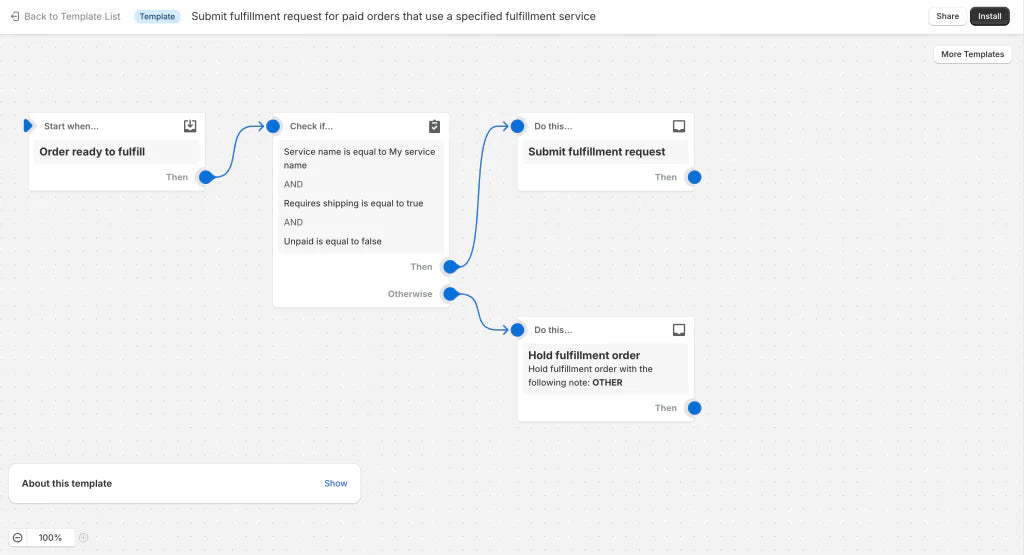Click the Then output dot on condition card
The image size is (1024, 555).
pos(450,267)
